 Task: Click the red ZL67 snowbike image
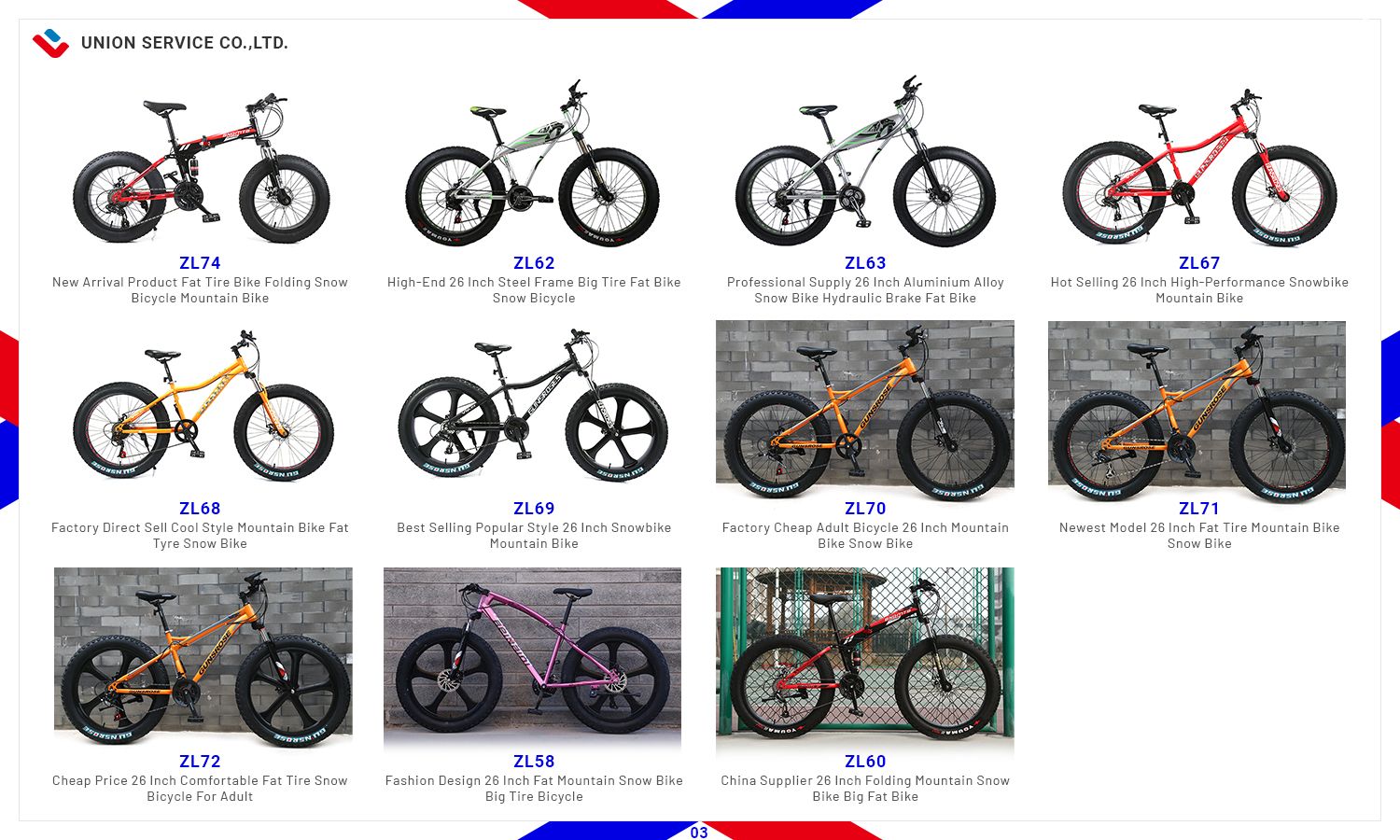point(1199,169)
